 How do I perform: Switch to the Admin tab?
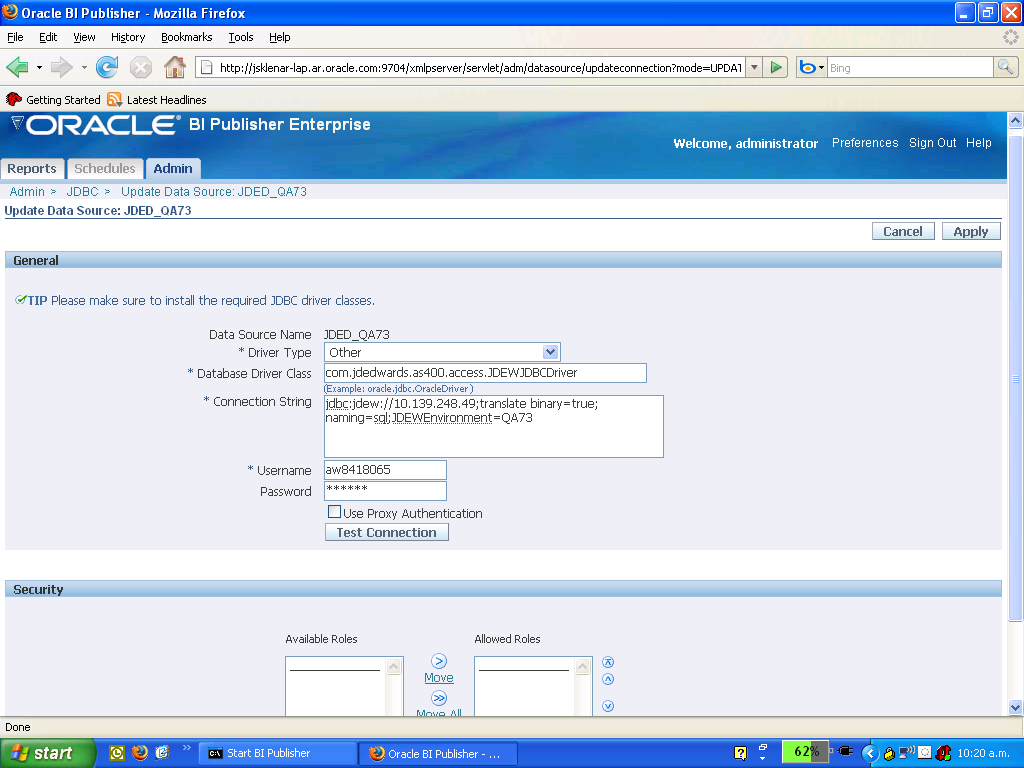173,168
